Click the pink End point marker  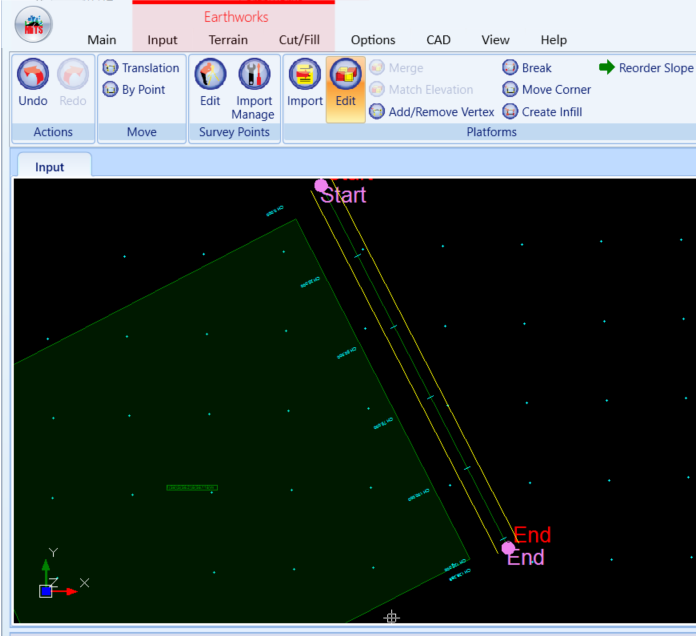pyautogui.click(x=508, y=548)
